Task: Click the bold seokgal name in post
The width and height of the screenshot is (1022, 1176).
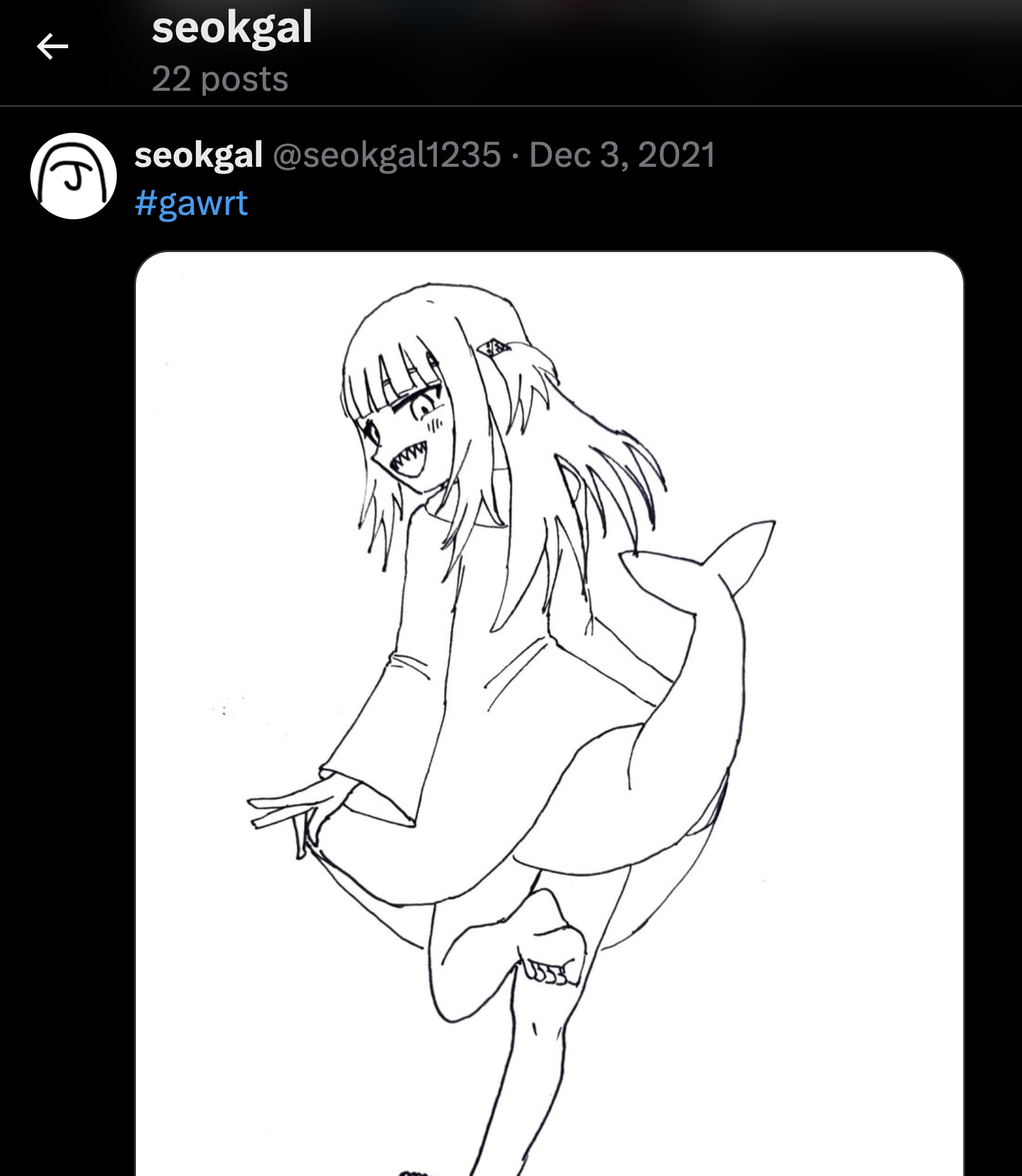Action: tap(199, 154)
